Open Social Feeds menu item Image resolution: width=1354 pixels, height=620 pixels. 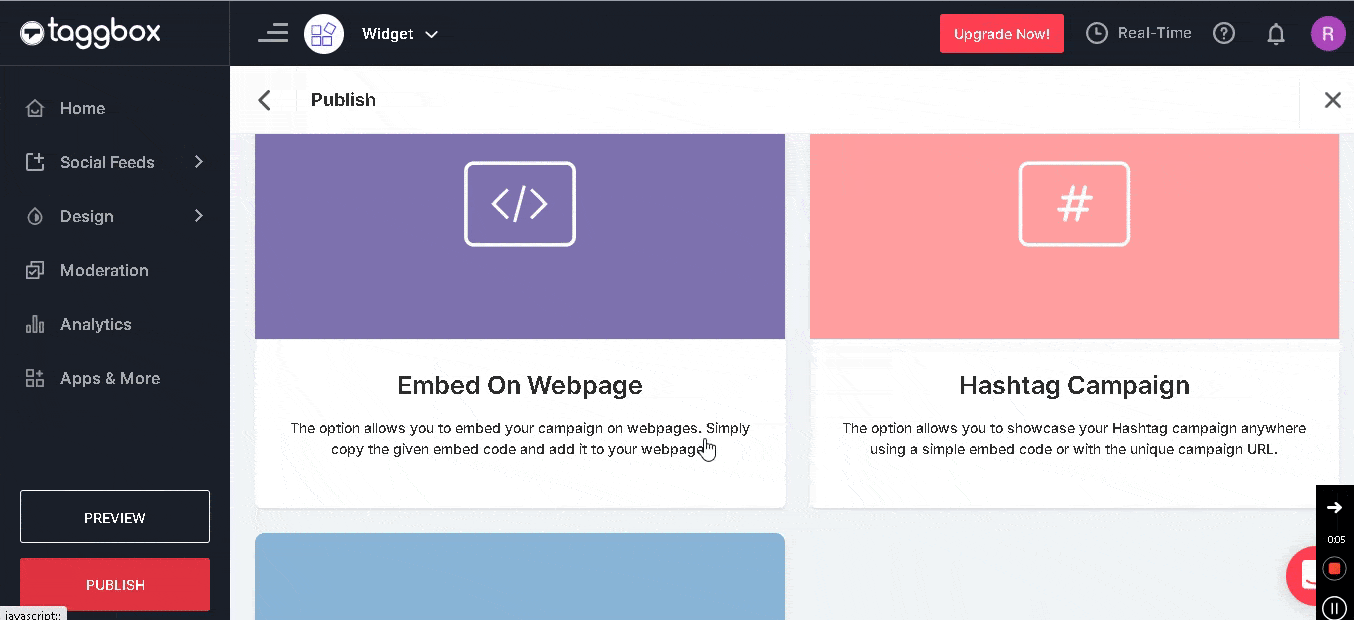[x=107, y=162]
